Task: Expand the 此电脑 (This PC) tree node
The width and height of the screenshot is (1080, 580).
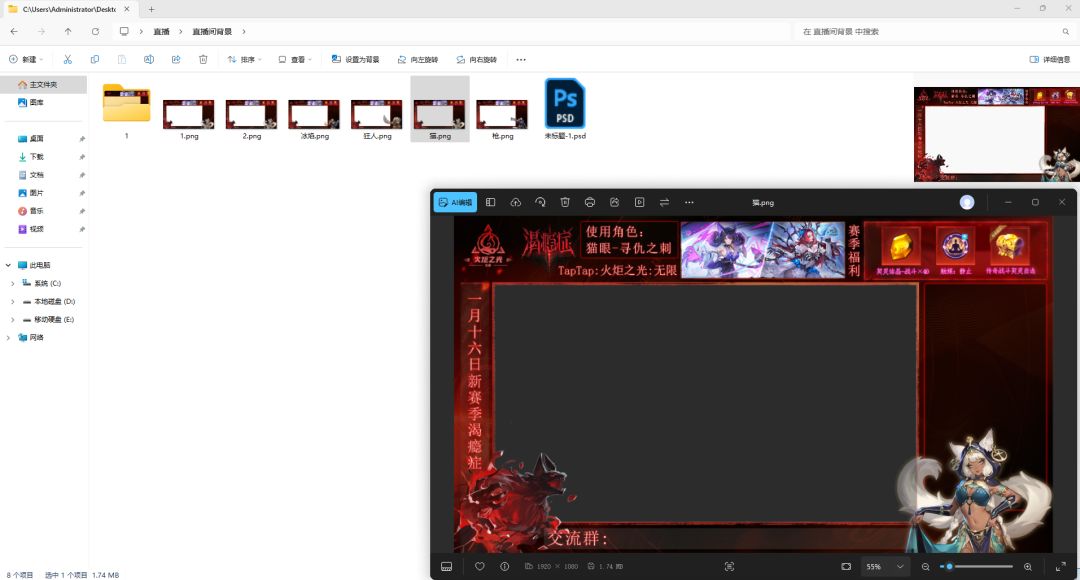Action: (8, 265)
